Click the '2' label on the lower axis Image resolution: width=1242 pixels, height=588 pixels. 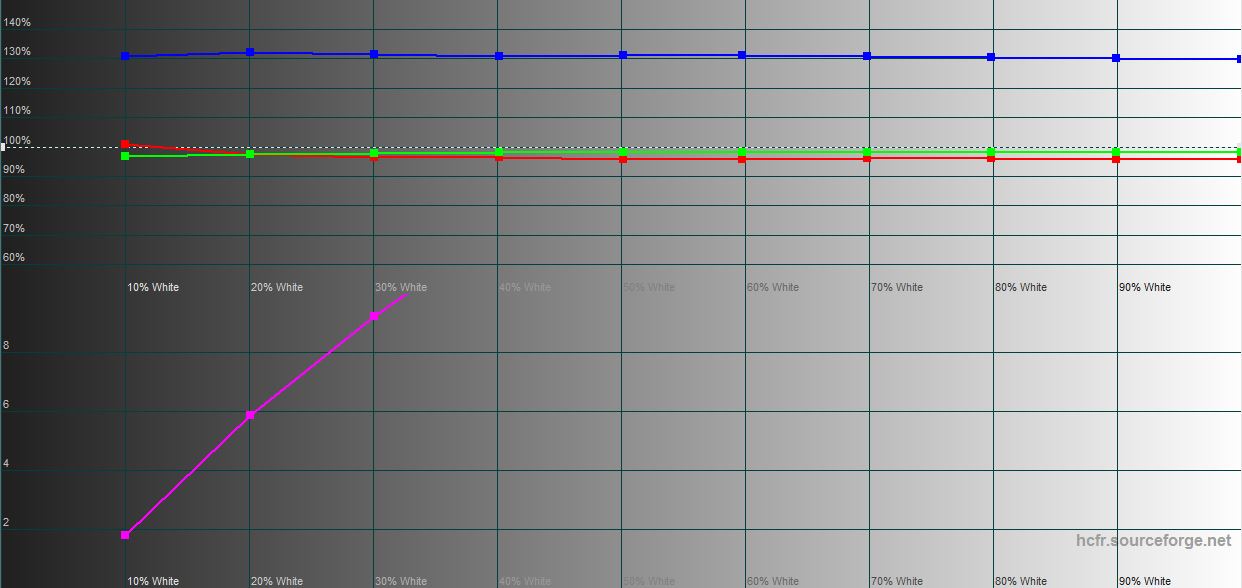tap(6, 522)
